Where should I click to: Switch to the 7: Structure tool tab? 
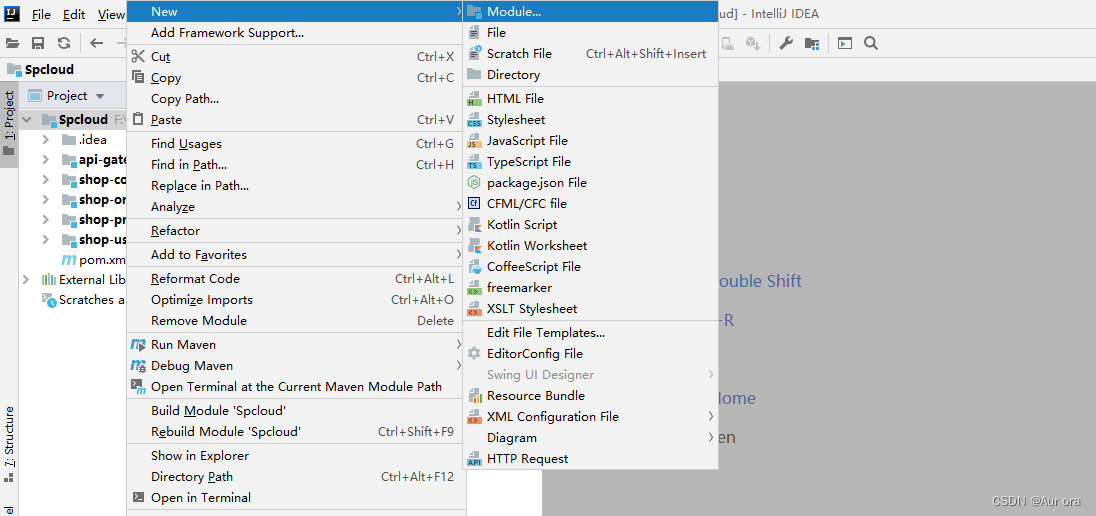tap(9, 445)
